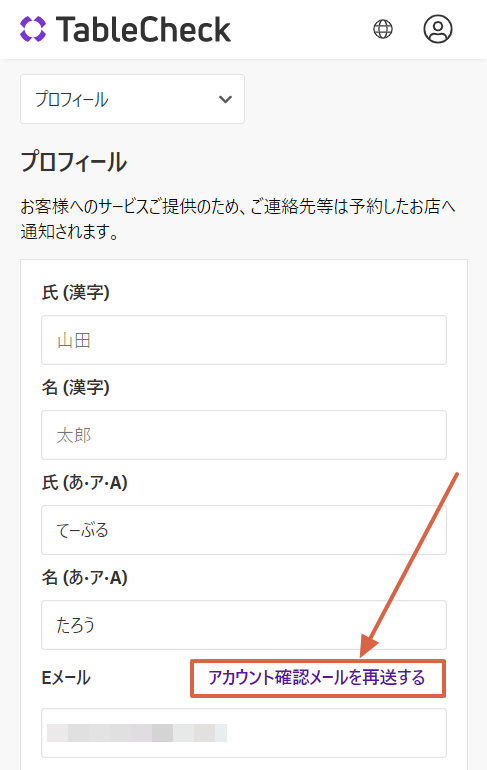Screen dimensions: 487x770
Task: Click the Eメール field label
Action: pos(66,678)
